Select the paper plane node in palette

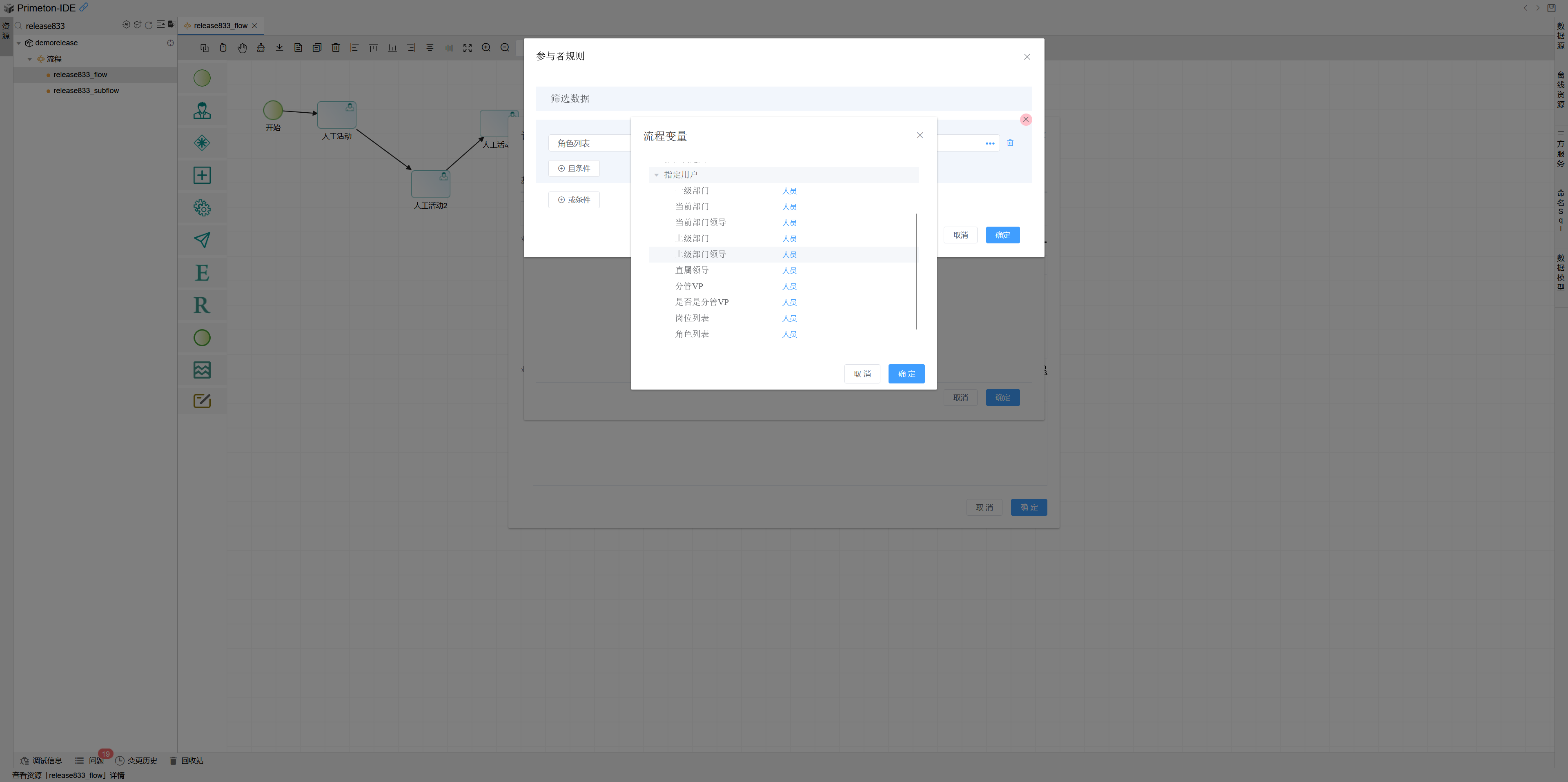click(x=202, y=240)
